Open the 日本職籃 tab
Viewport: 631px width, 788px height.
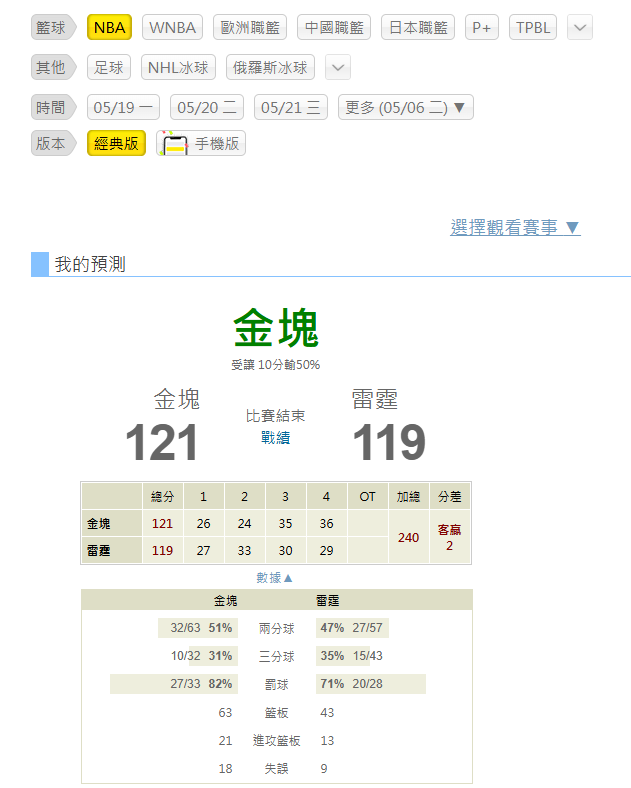[418, 27]
